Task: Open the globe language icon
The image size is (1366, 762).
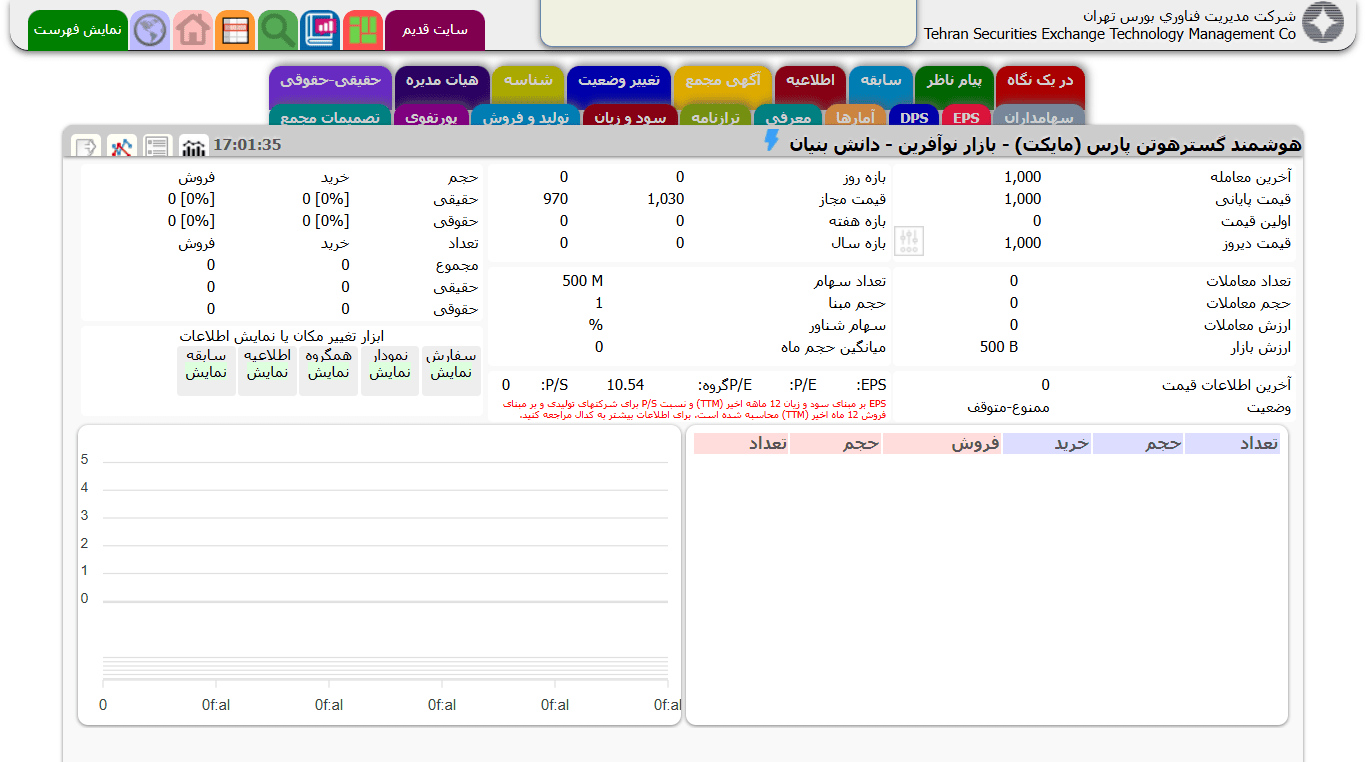Action: pos(150,30)
